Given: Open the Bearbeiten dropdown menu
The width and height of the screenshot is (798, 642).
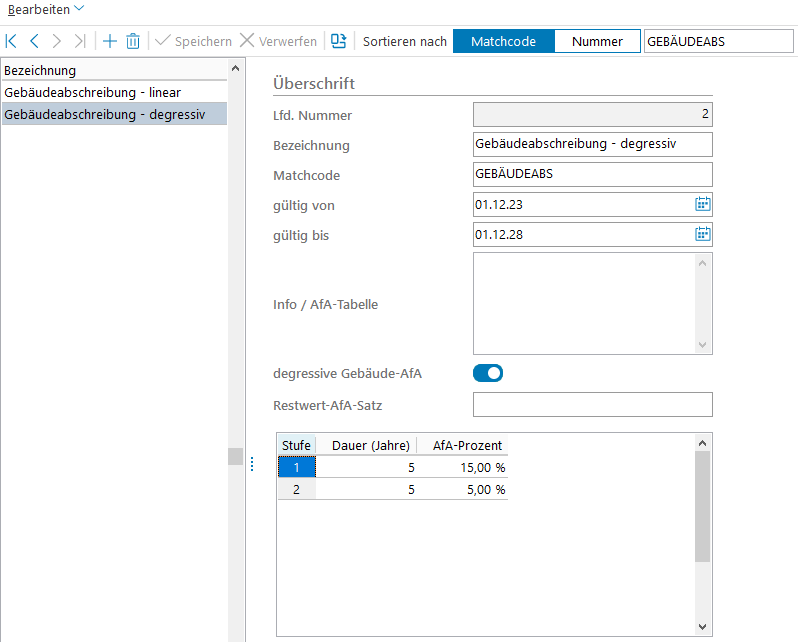Looking at the screenshot, I should coord(46,8).
